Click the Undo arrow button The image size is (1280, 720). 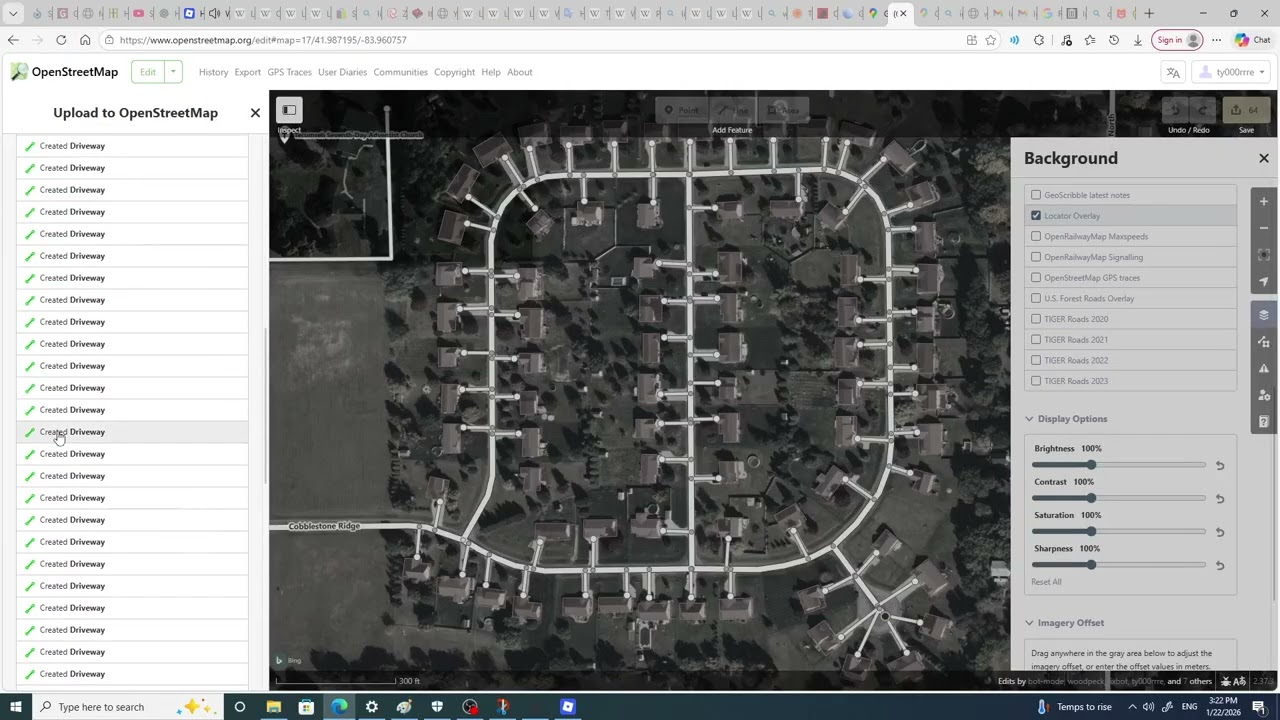pyautogui.click(x=1176, y=110)
